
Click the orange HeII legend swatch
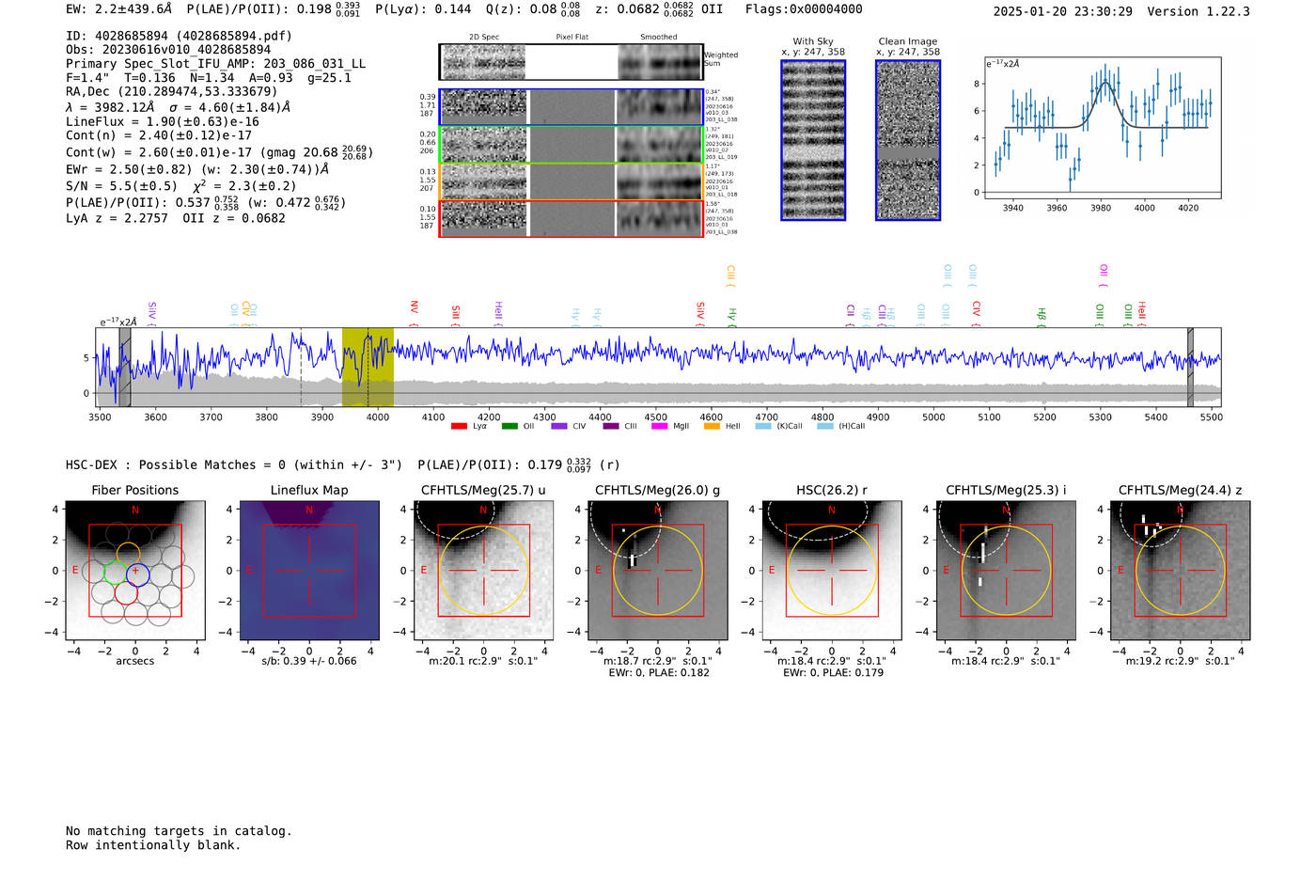point(712,427)
